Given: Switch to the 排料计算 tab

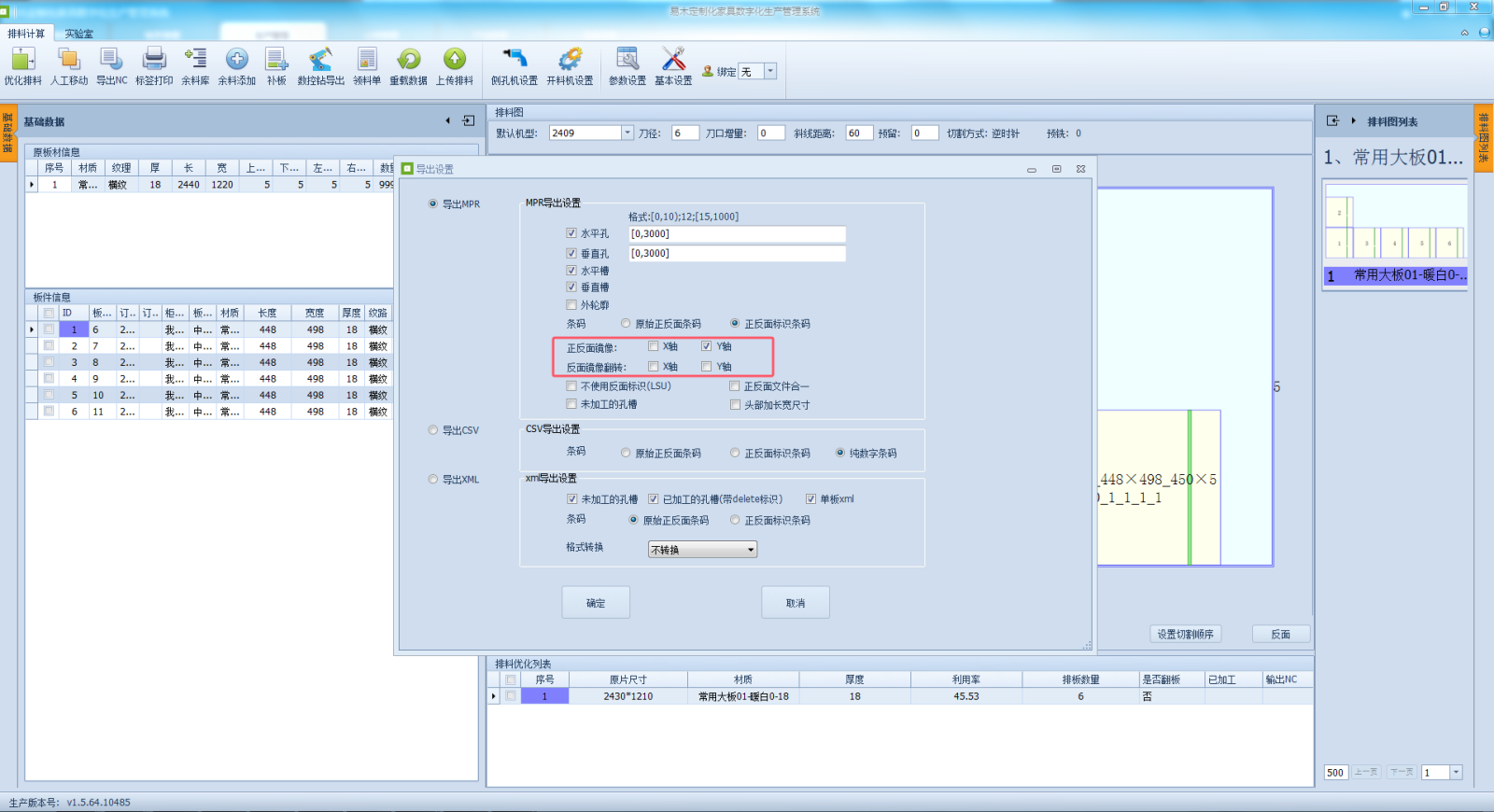Looking at the screenshot, I should tap(26, 34).
